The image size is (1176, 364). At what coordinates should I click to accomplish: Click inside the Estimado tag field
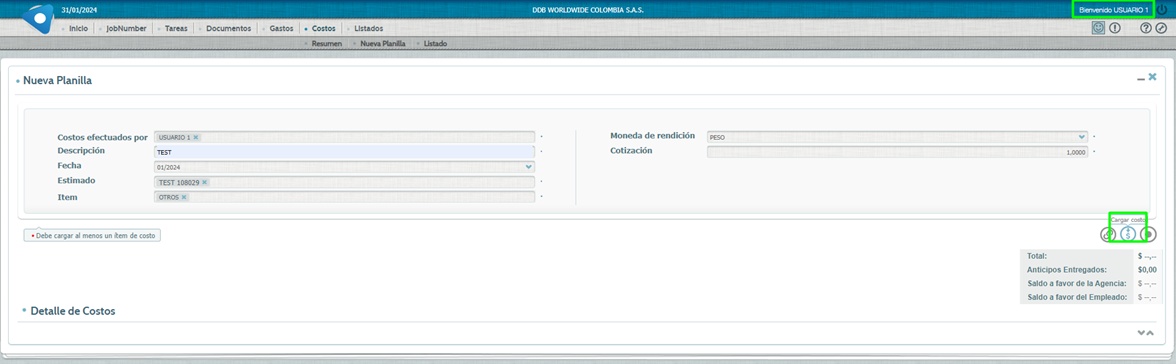[x=344, y=182]
